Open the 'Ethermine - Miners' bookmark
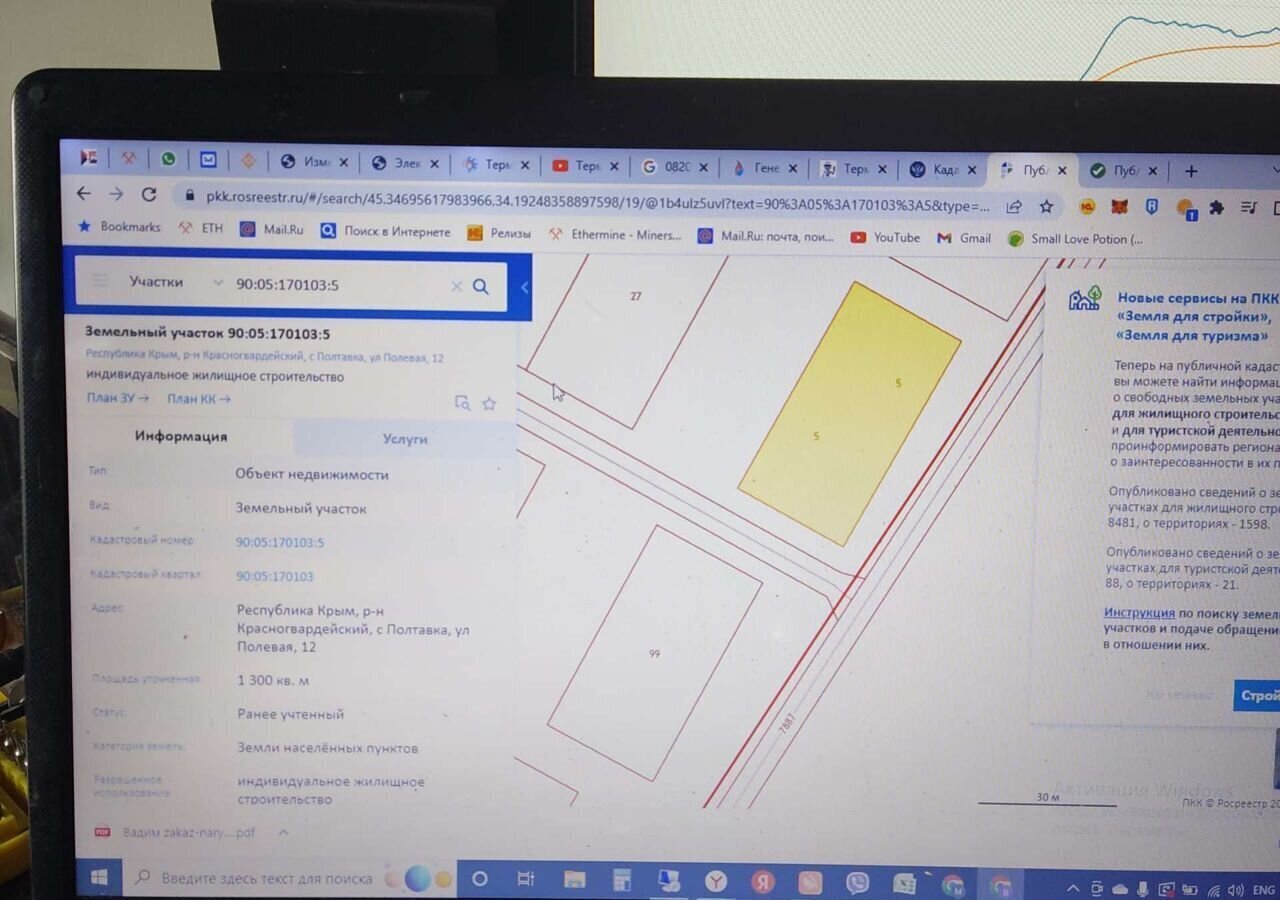Screen dimensions: 1280x900 click(615, 235)
